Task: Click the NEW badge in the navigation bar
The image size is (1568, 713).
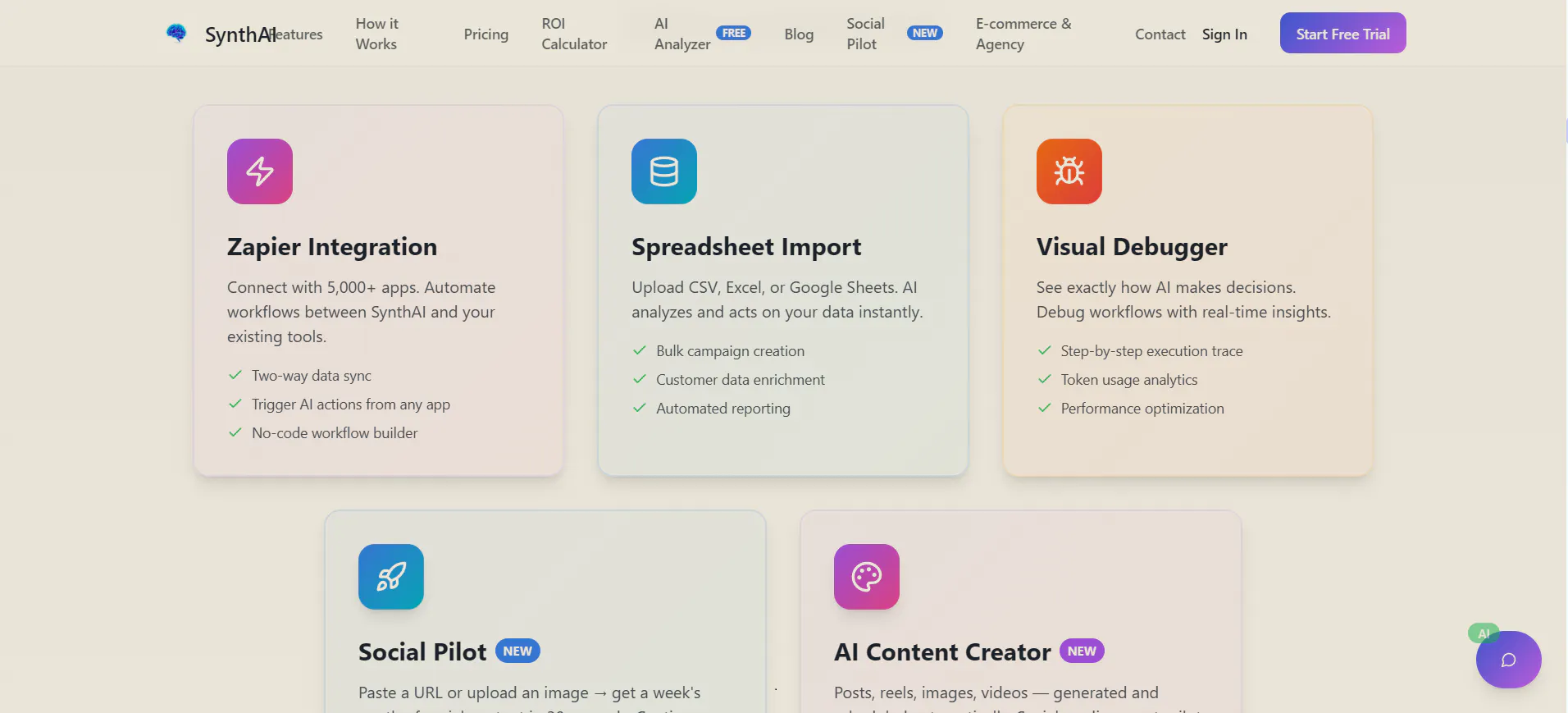Action: [925, 34]
